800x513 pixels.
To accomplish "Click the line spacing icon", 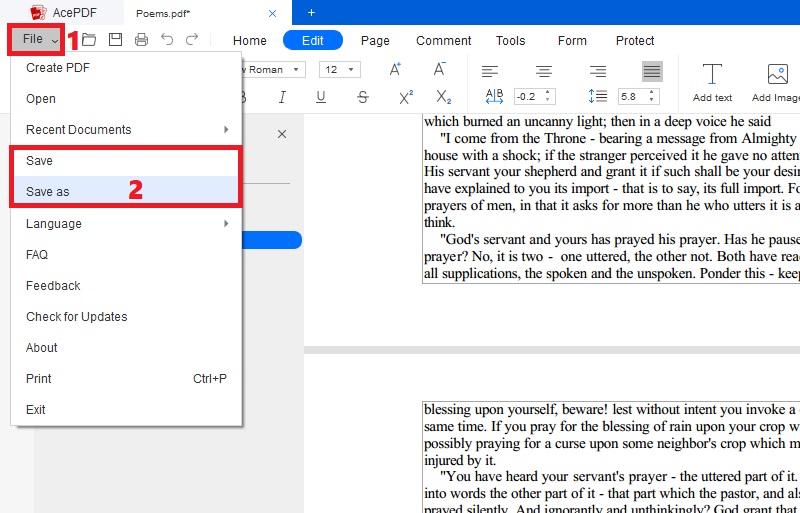I will pos(597,96).
